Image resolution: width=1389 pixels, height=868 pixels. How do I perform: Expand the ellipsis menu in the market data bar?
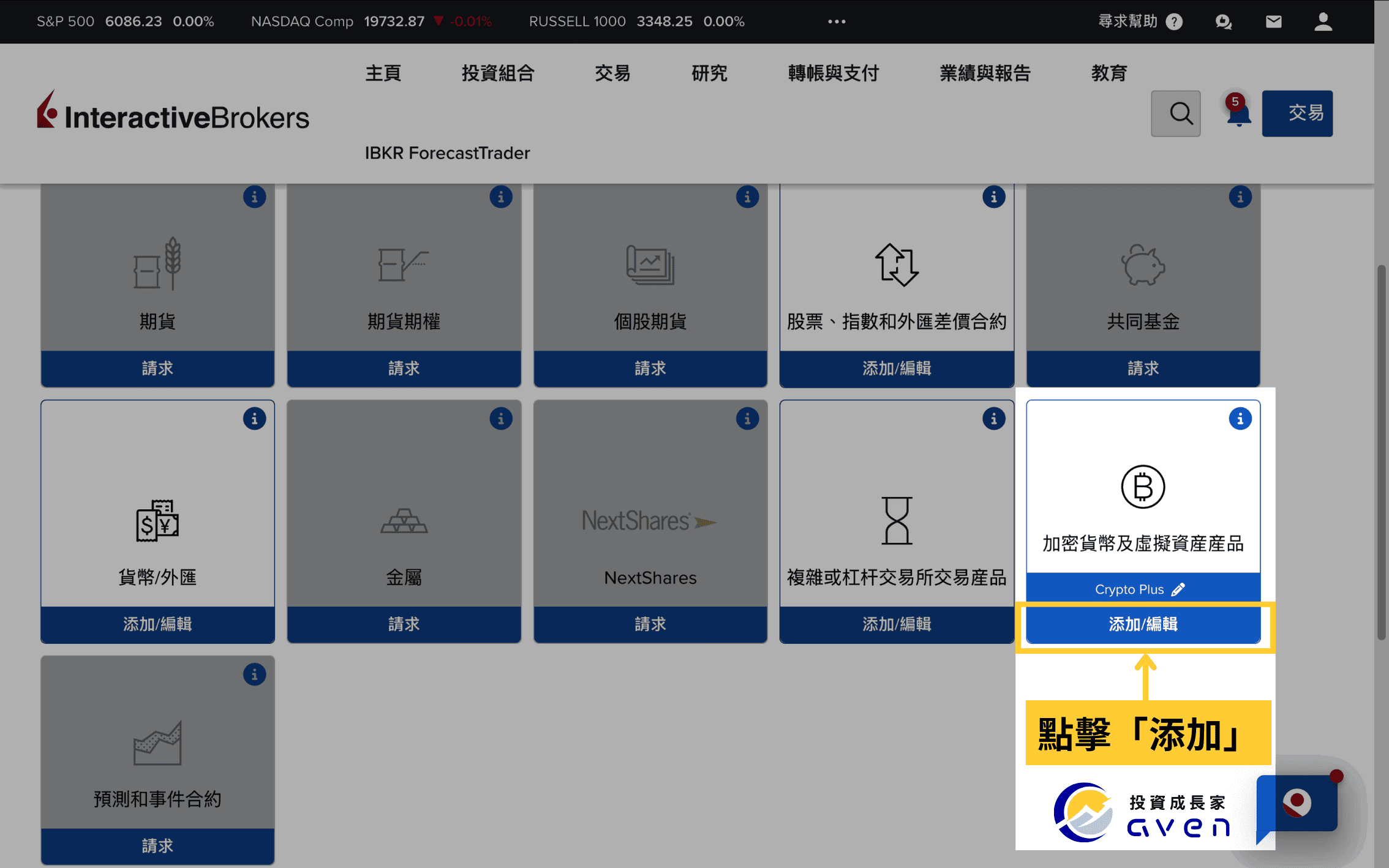tap(835, 21)
